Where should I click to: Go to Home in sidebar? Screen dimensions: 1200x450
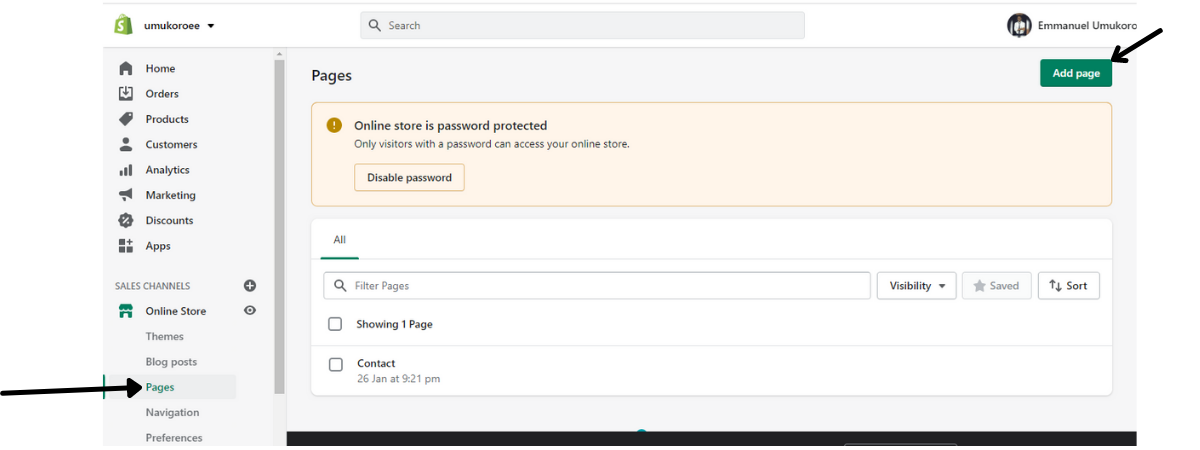[160, 68]
